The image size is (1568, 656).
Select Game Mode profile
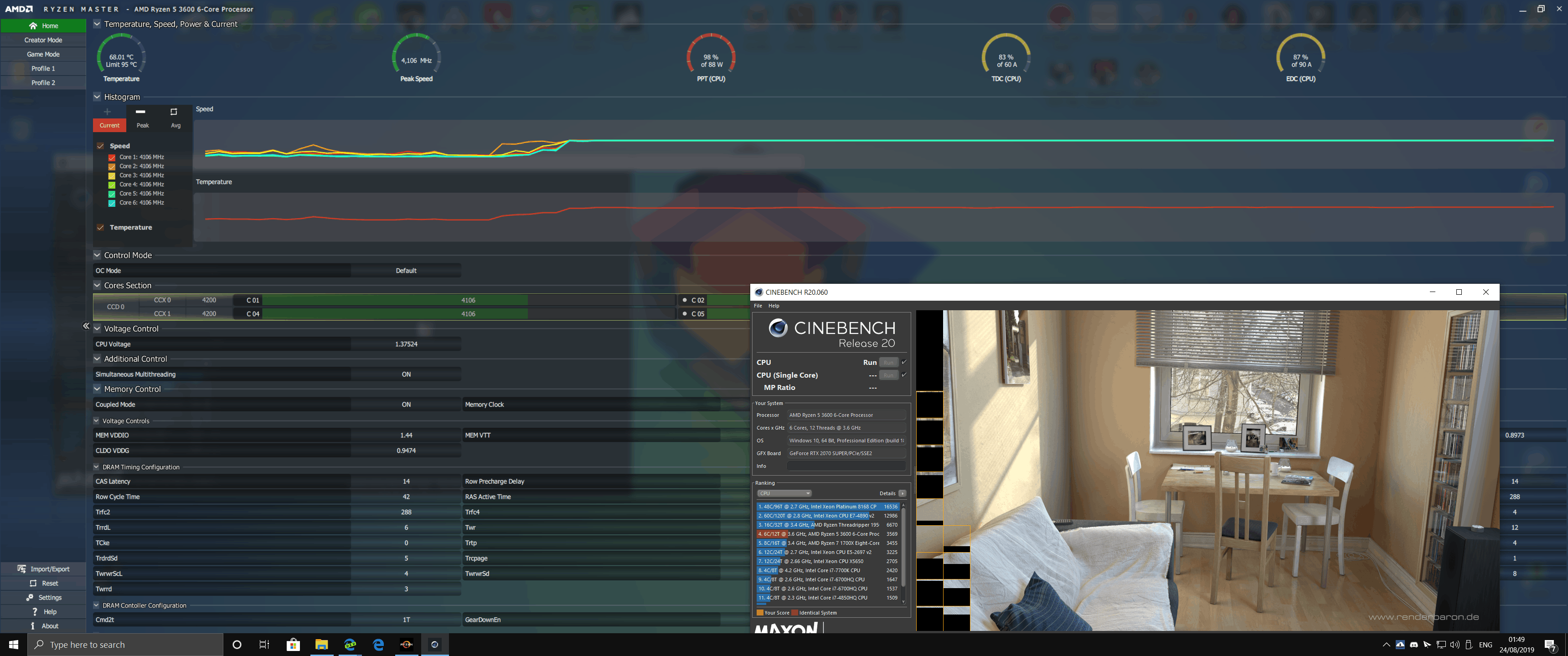coord(43,54)
